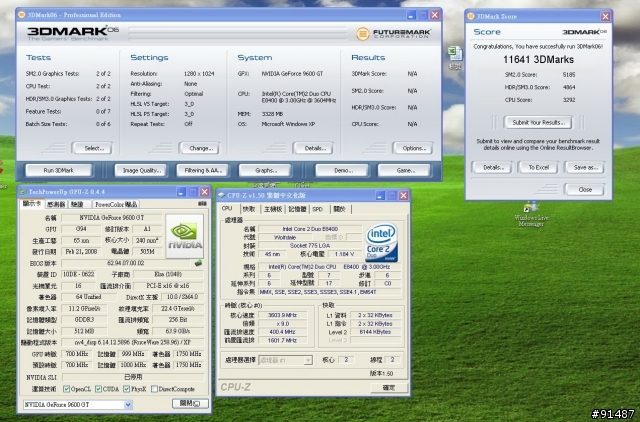Click the 3DMark06 progress bar
The height and width of the screenshot is (422, 640).
238,33
